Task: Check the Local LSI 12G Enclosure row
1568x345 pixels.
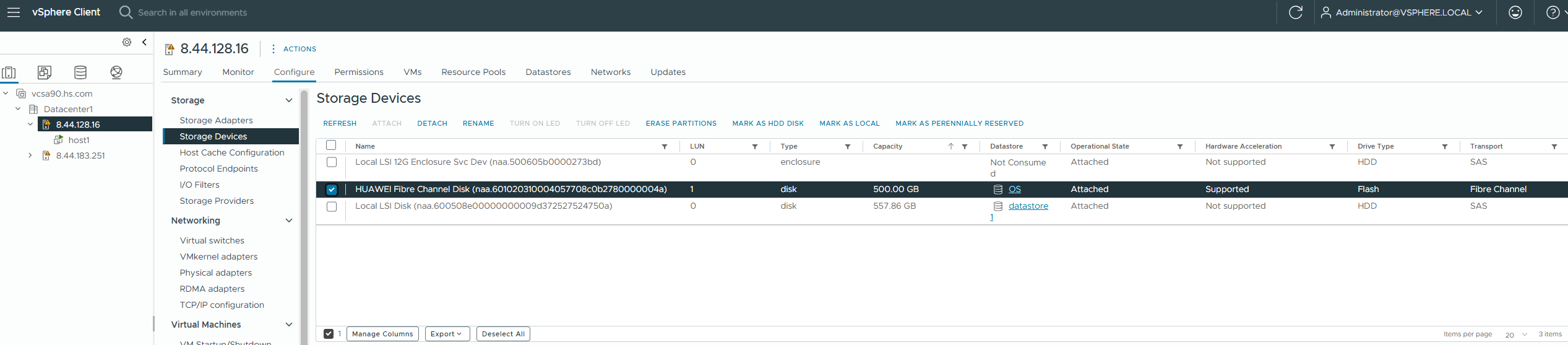Action: 332,162
